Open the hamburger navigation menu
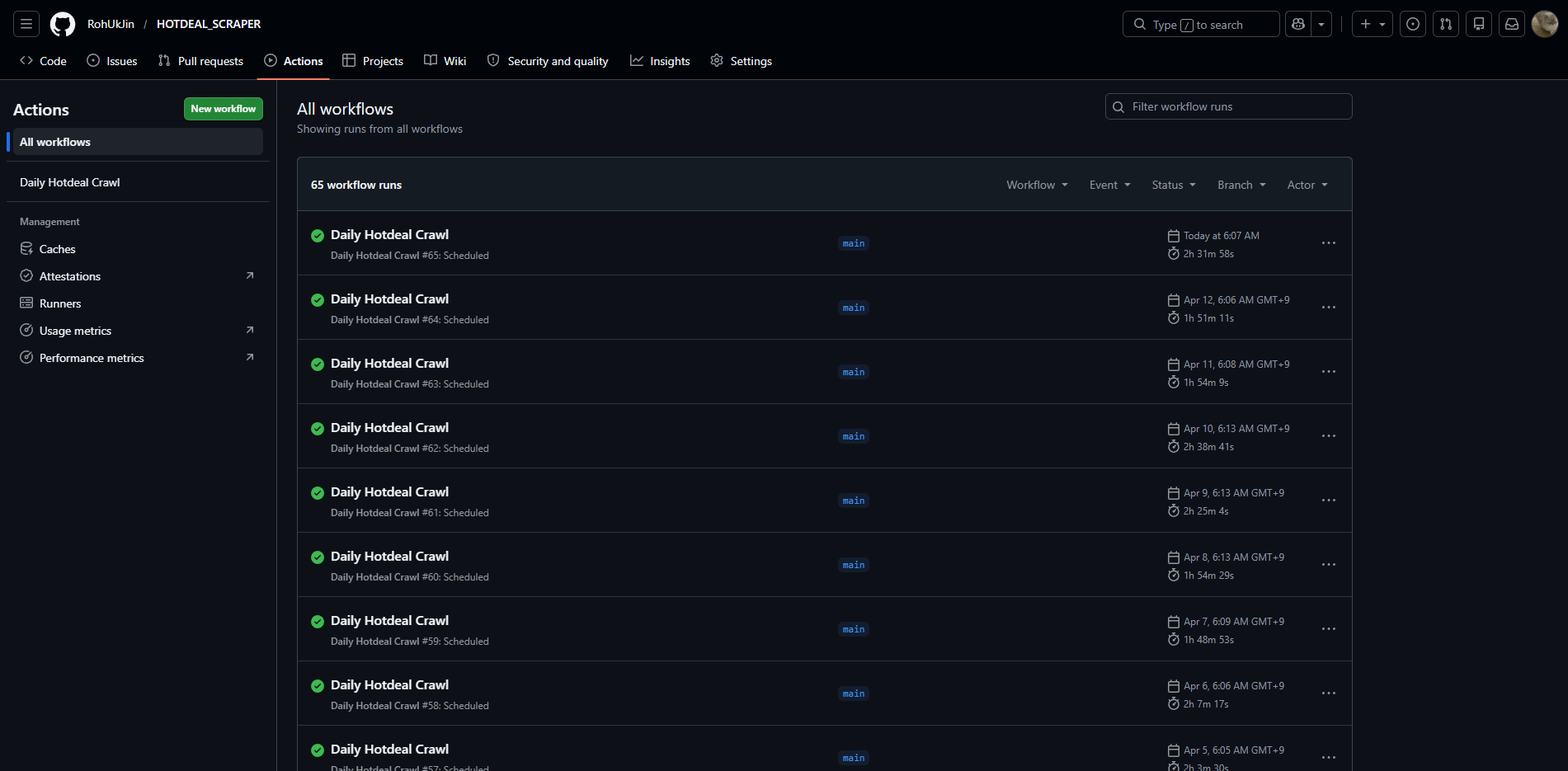Image resolution: width=1568 pixels, height=771 pixels. point(26,24)
